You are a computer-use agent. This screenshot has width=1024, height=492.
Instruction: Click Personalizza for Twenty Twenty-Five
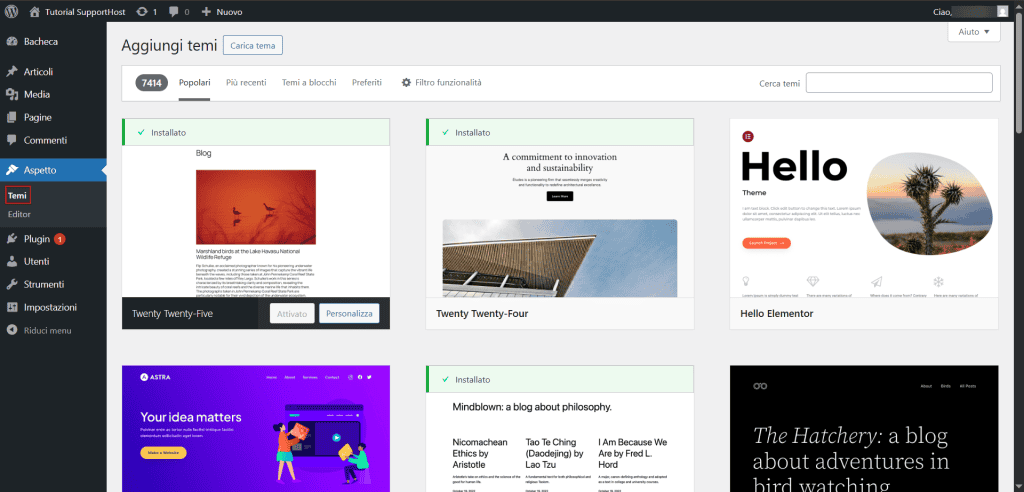point(349,314)
